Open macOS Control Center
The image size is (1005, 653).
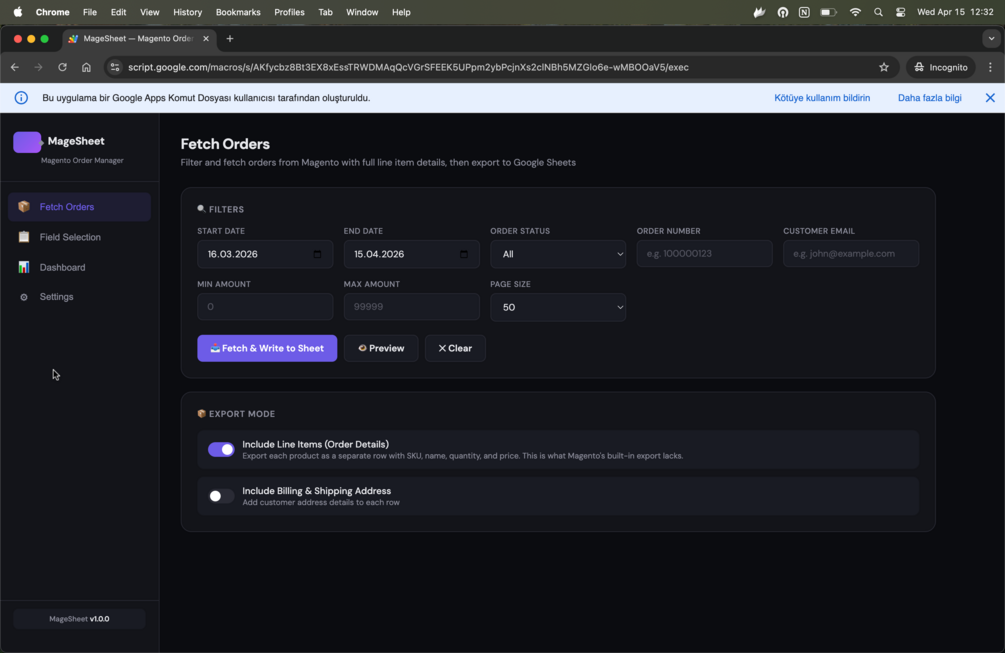pyautogui.click(x=901, y=12)
